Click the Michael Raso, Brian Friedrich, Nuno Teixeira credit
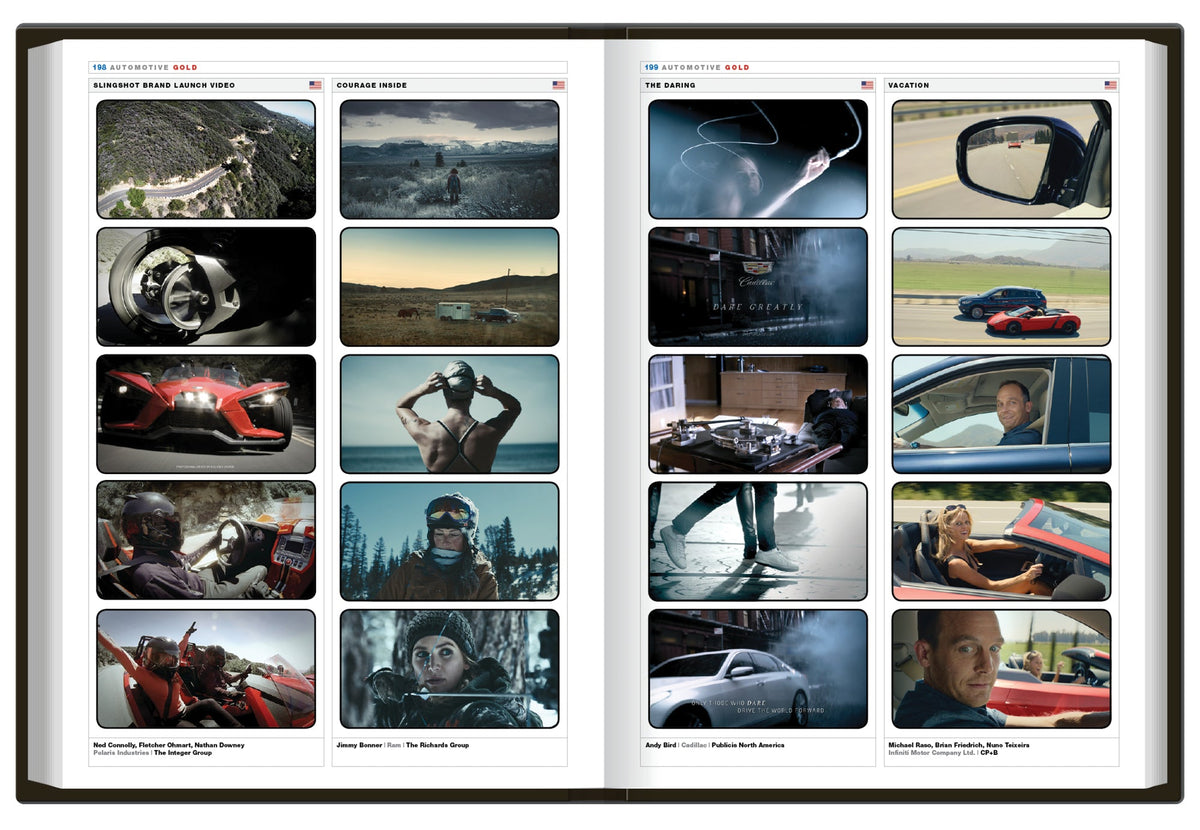Screen dimensions: 1200x830 (x=960, y=745)
